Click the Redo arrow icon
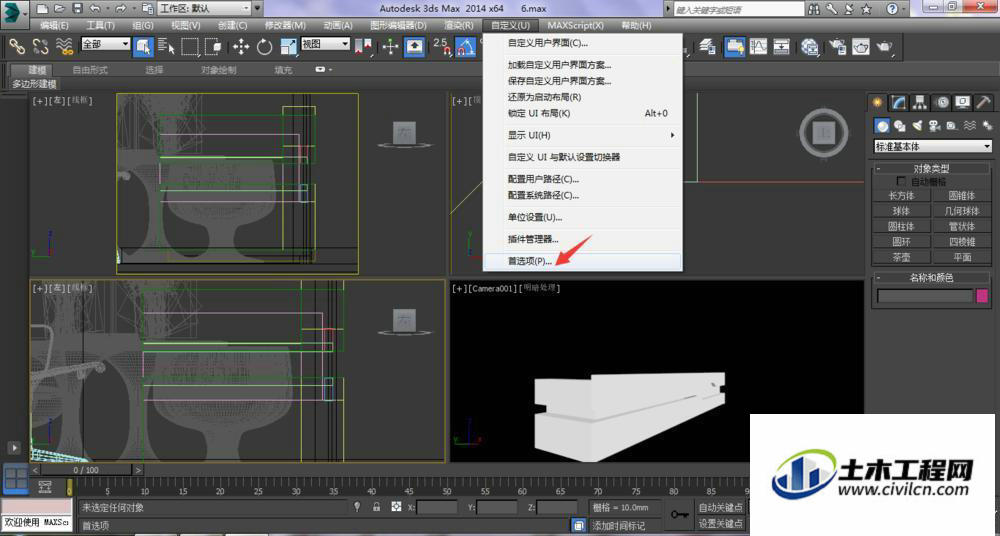Screen dimensions: 1000x536 120,8
